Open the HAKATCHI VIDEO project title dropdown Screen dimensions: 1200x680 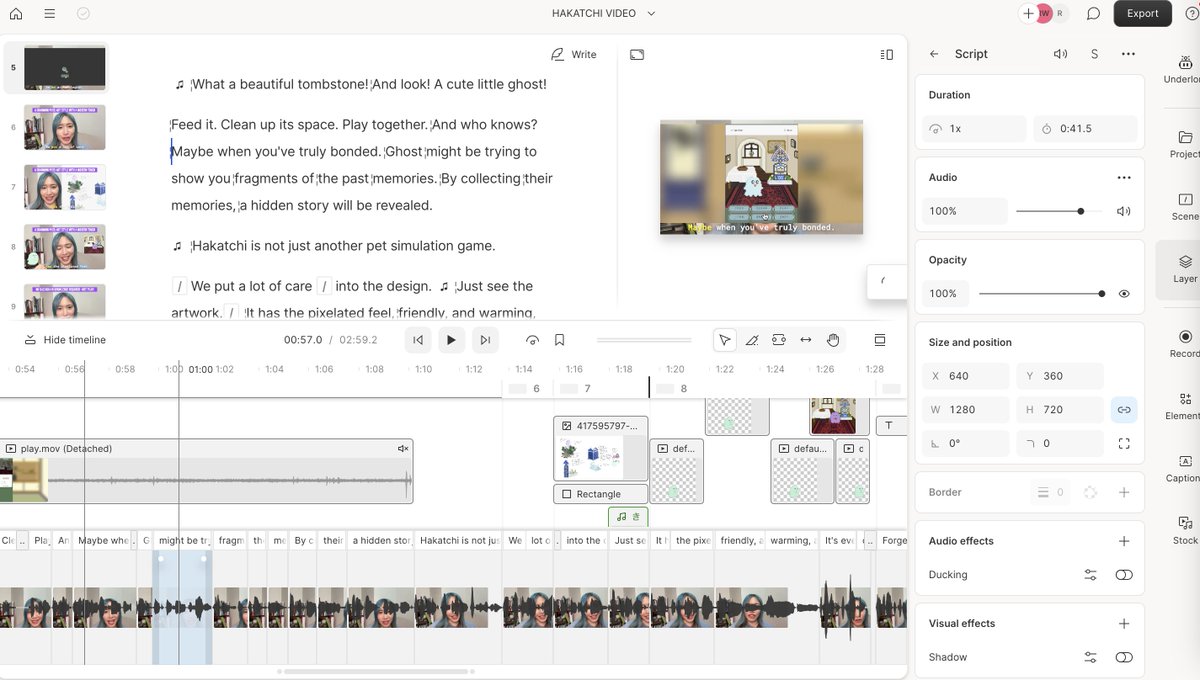point(603,14)
